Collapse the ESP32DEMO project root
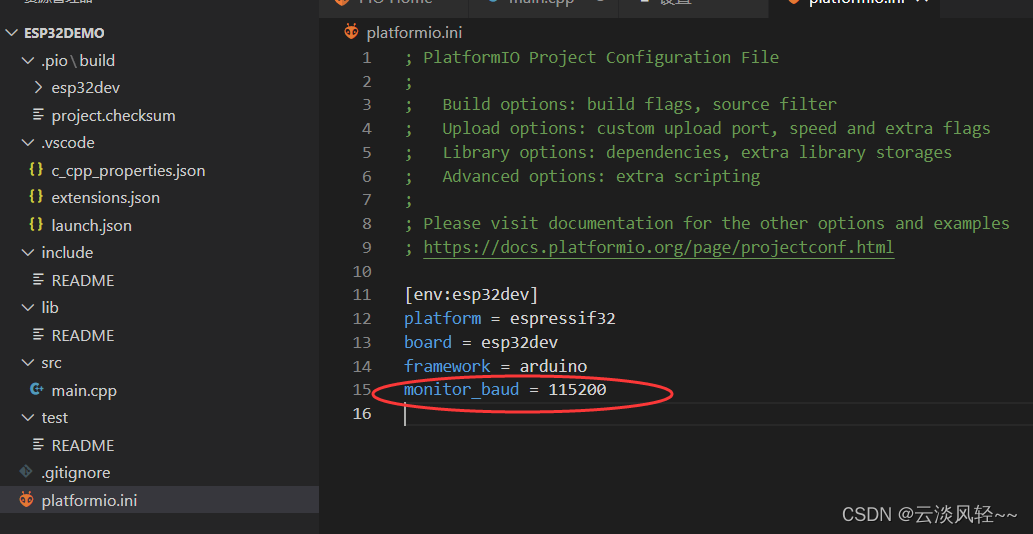Screen dimensions: 1033x534 click(x=13, y=33)
